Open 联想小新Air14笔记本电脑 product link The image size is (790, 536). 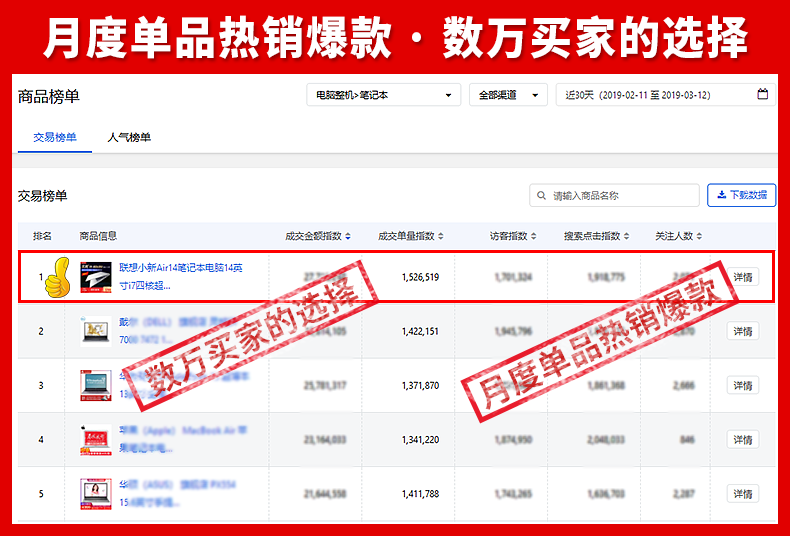pos(181,277)
